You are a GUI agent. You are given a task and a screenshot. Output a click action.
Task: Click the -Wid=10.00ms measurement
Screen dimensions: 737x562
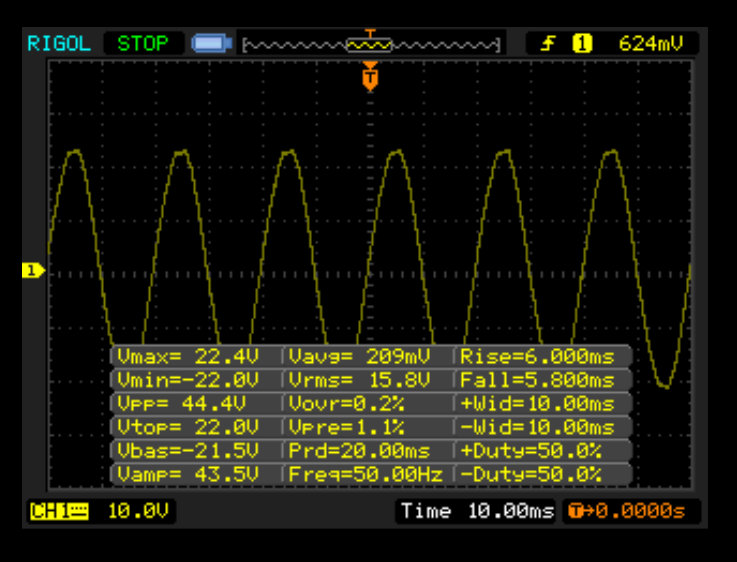(537, 427)
